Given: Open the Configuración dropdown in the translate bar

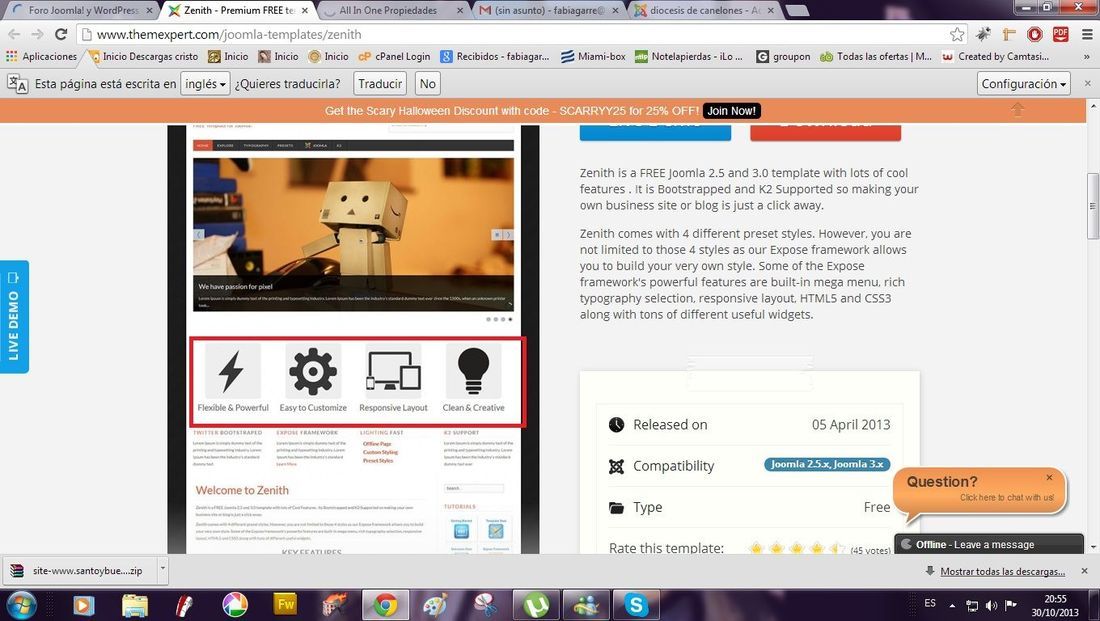Looking at the screenshot, I should click(x=1024, y=84).
